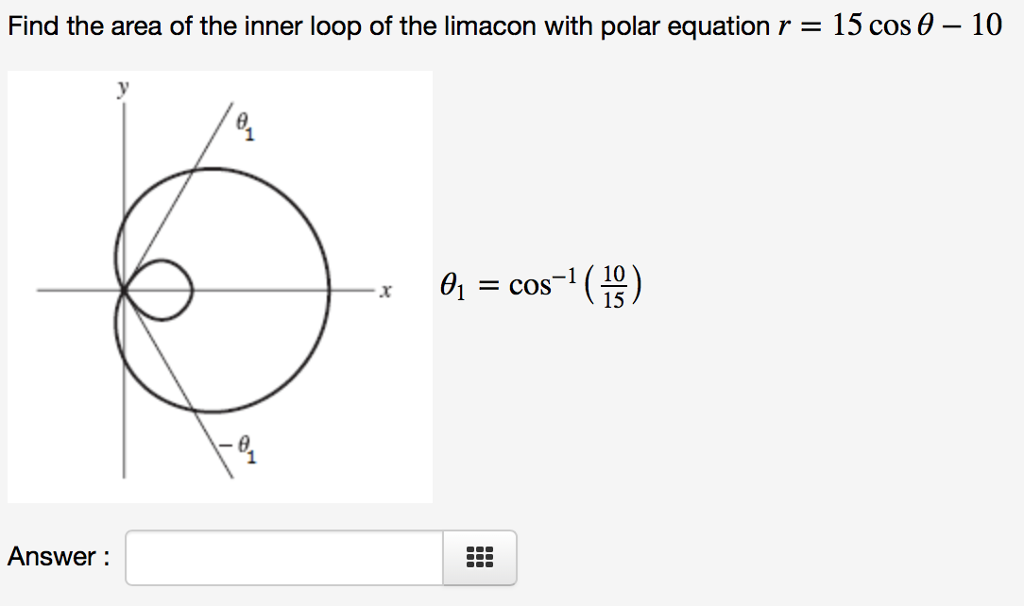Click the outer loop's rightmost x-axis crossing

pos(328,290)
